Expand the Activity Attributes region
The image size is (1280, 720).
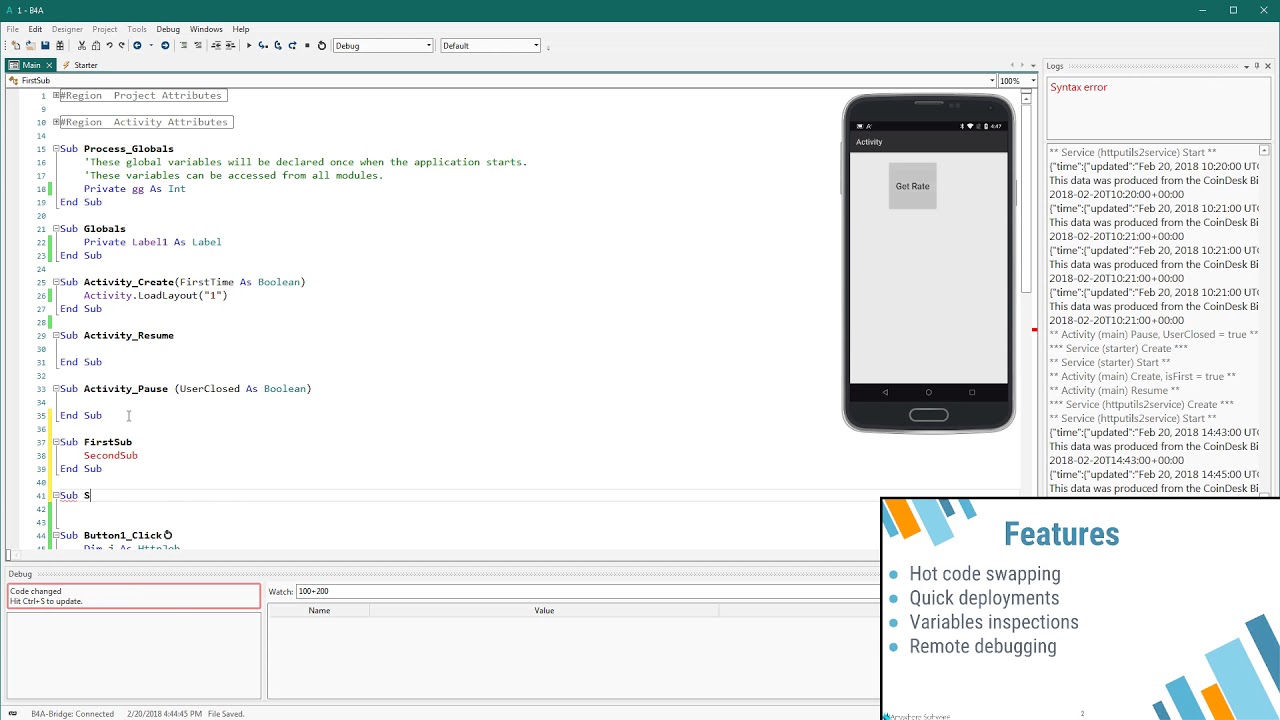coord(56,122)
